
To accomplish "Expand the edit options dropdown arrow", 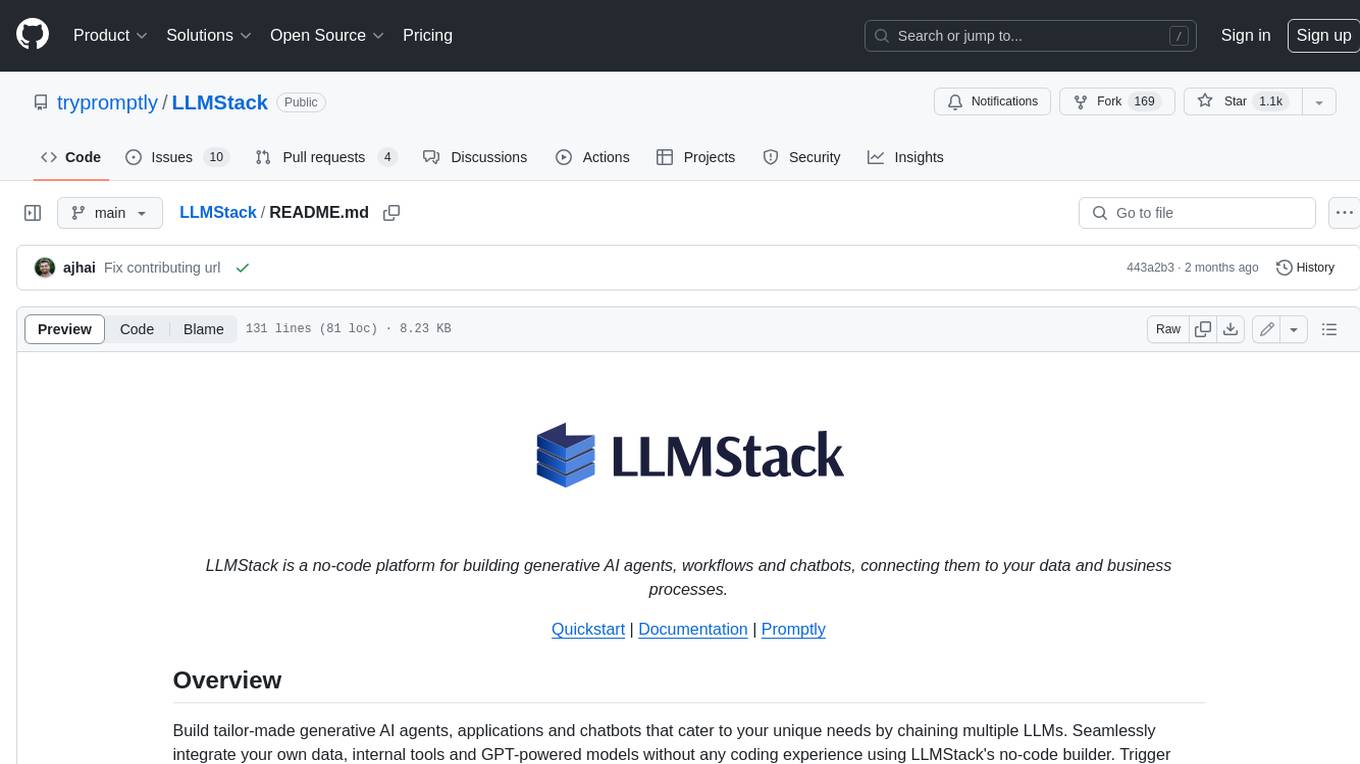I will (1295, 329).
